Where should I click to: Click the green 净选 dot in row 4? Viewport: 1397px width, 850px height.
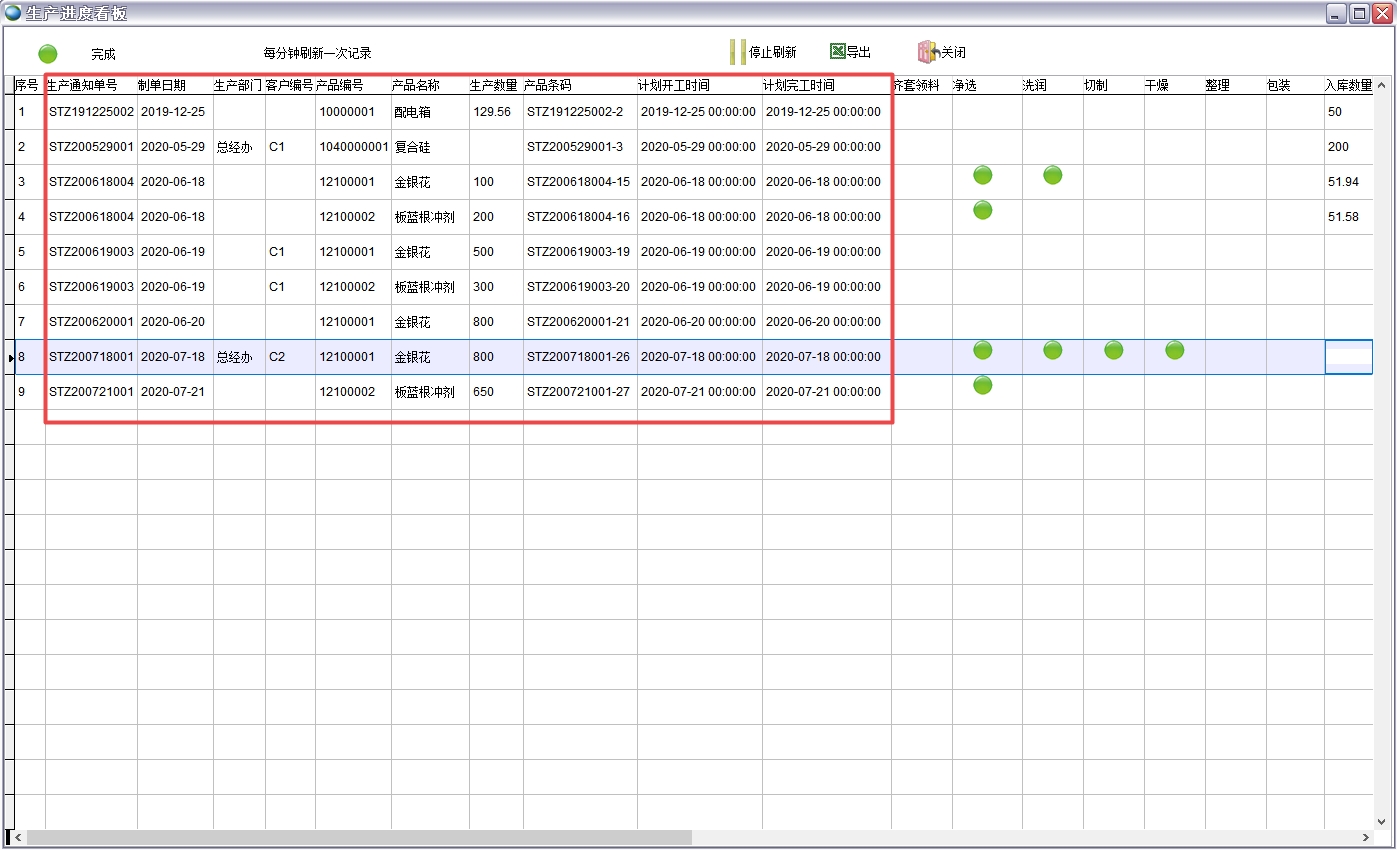(983, 210)
